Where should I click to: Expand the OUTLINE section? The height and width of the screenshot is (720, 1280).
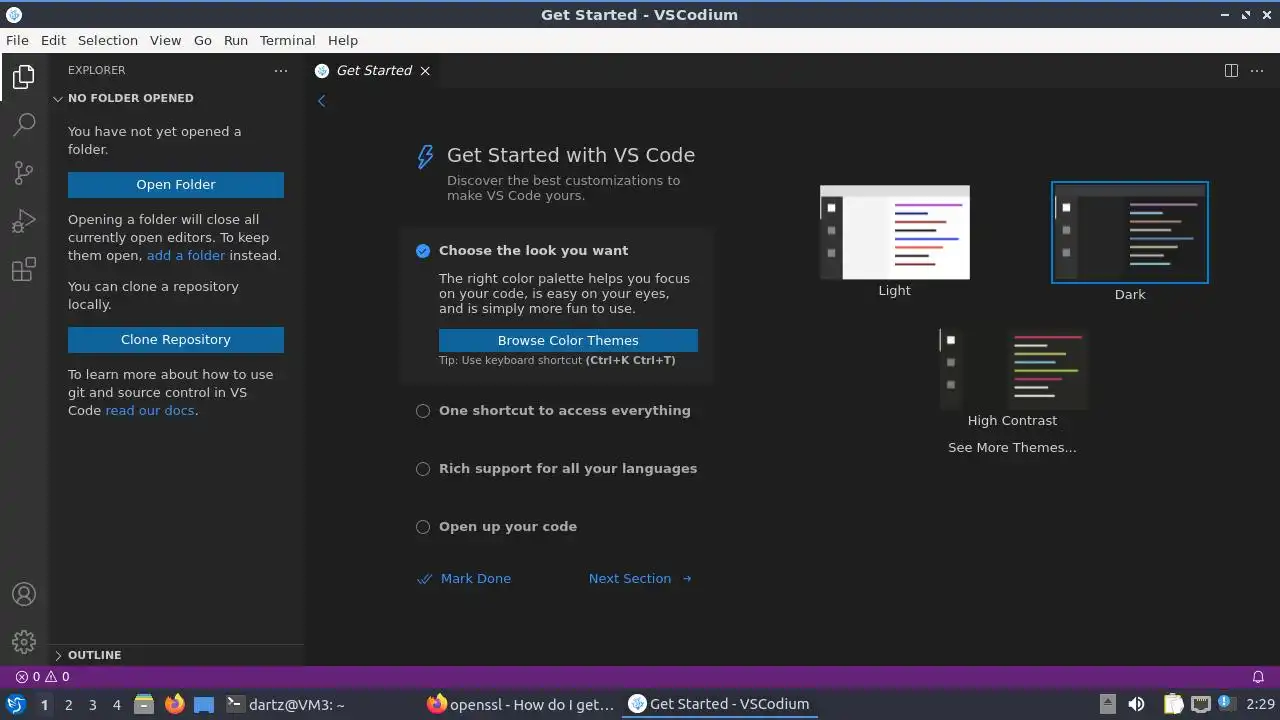coord(176,655)
